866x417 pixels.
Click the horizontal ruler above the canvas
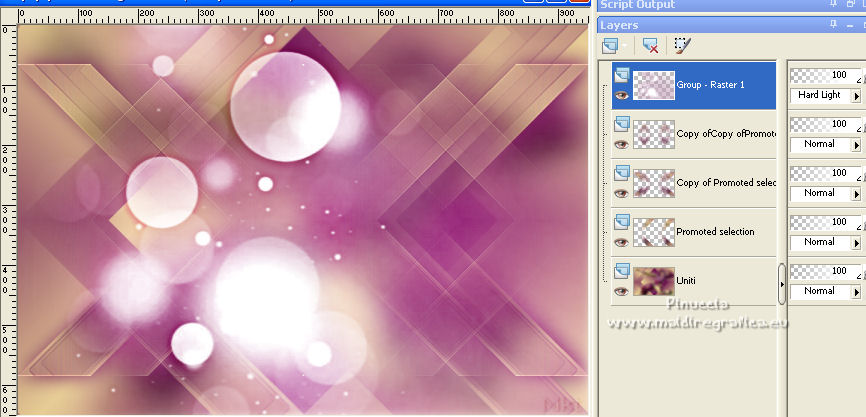[x=303, y=15]
